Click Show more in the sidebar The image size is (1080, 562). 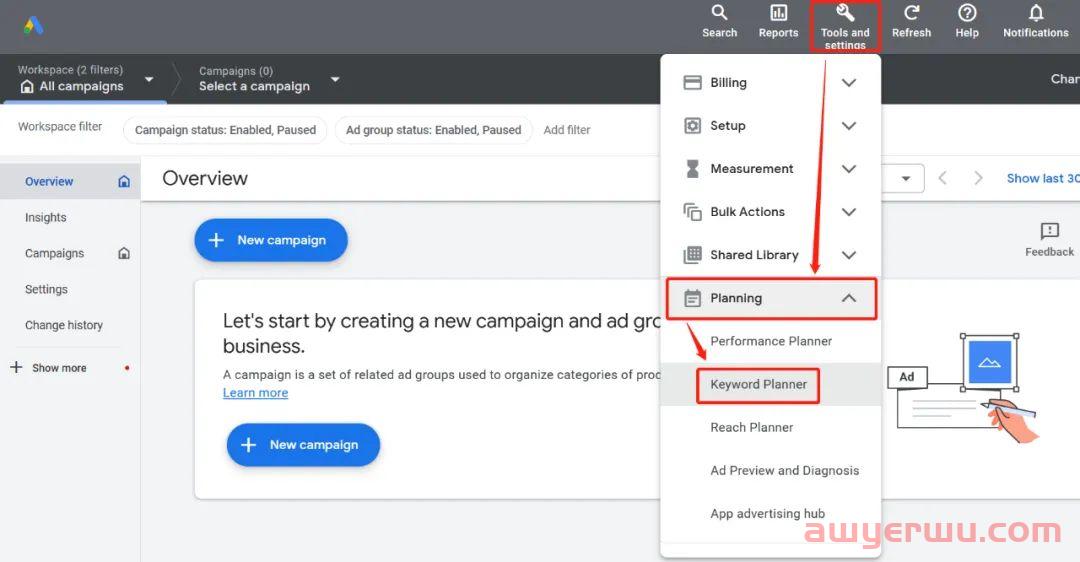(59, 368)
